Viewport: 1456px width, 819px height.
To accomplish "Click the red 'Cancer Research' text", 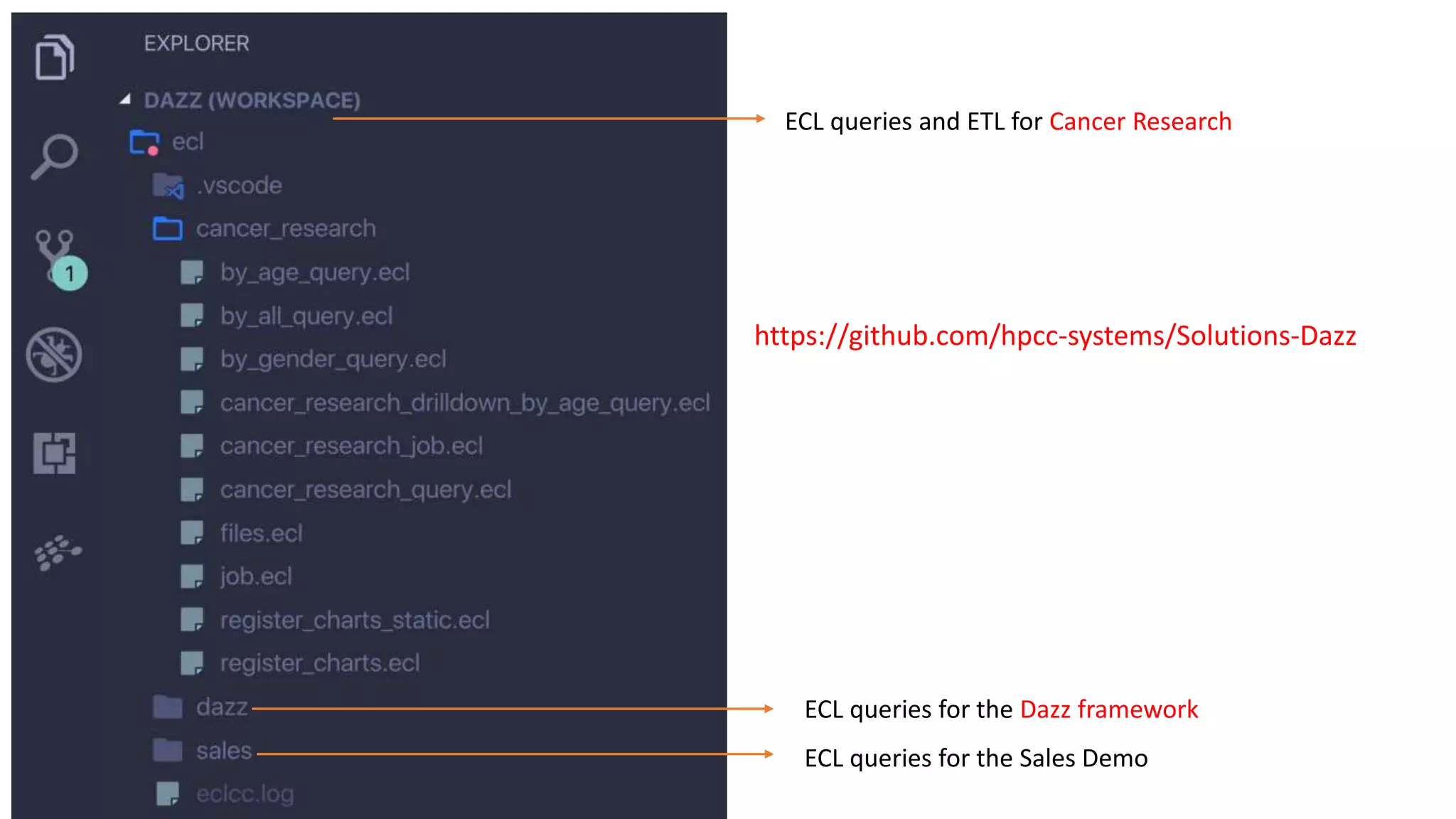I will [1140, 122].
